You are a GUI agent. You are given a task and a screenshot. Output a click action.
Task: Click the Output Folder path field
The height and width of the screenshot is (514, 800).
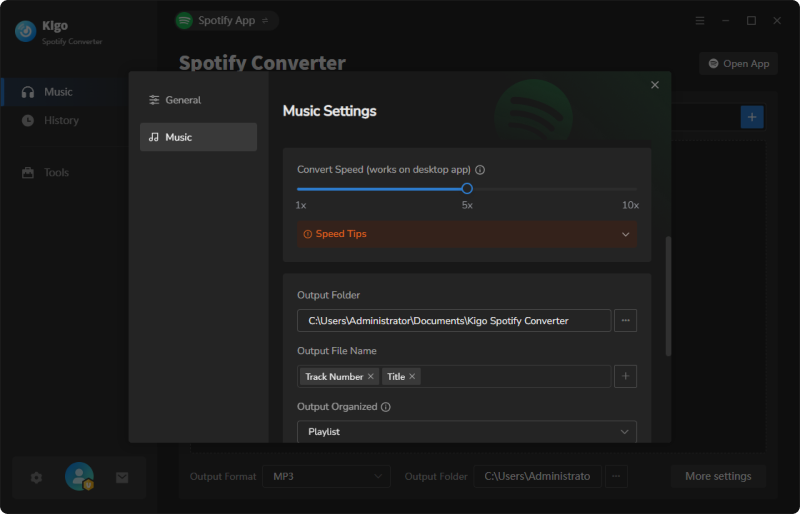click(x=454, y=321)
